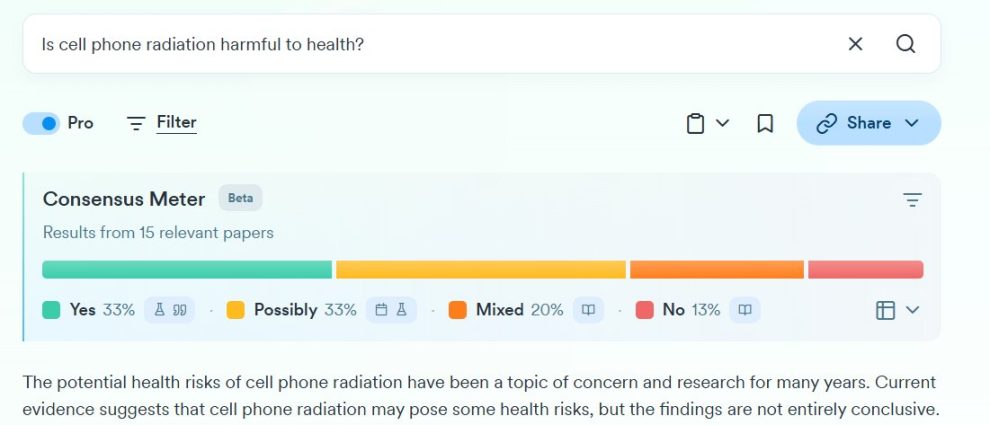The width and height of the screenshot is (990, 425).
Task: Select the red No 13% legend item
Action: pos(678,310)
